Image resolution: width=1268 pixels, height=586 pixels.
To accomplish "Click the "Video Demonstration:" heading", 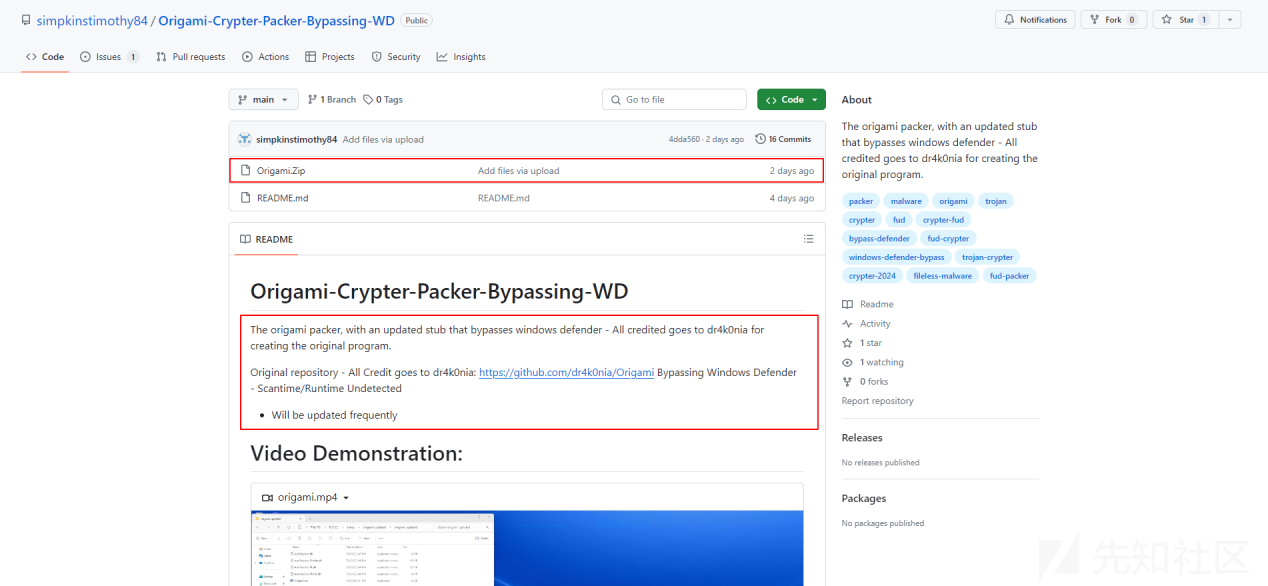I will [x=357, y=453].
